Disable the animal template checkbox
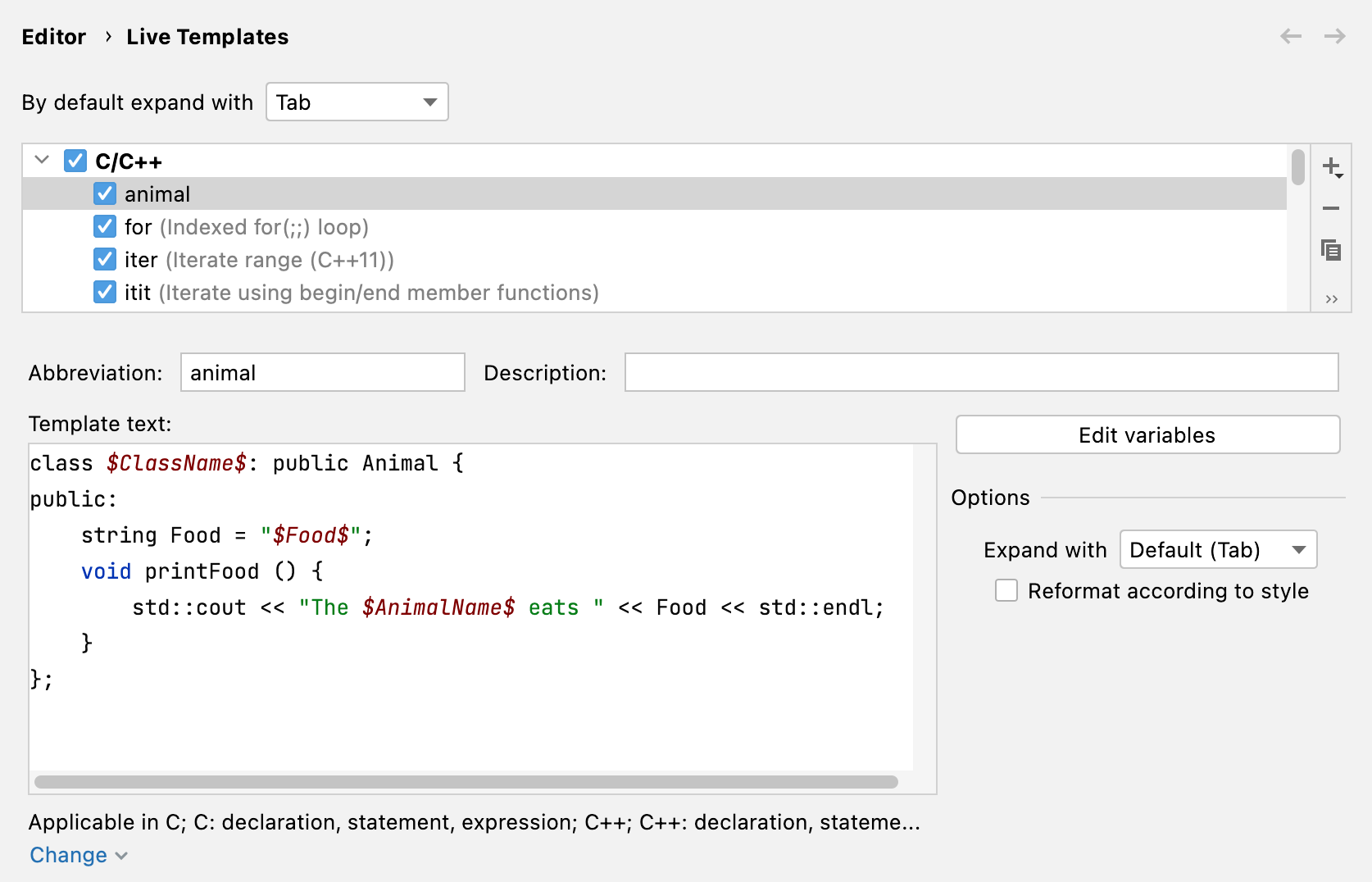Viewport: 1372px width, 882px height. [105, 193]
